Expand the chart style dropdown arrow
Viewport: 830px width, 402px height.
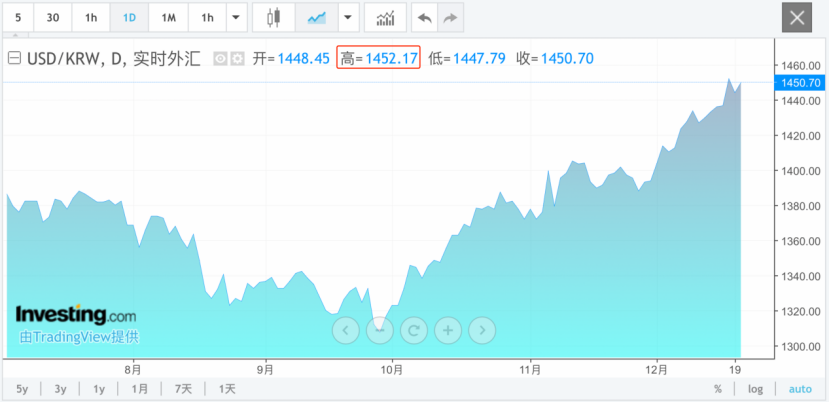pyautogui.click(x=347, y=18)
